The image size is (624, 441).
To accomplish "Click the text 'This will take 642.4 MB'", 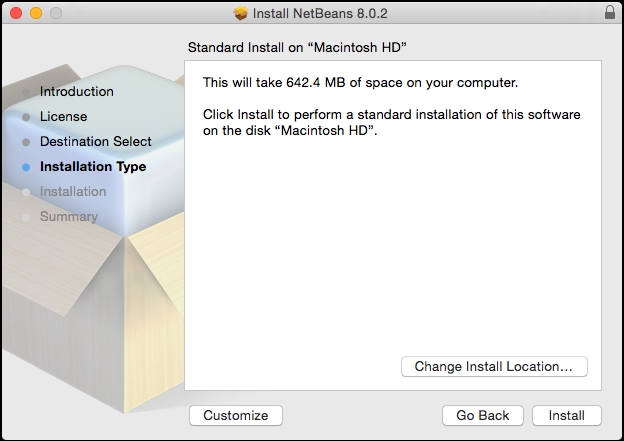I will click(273, 82).
